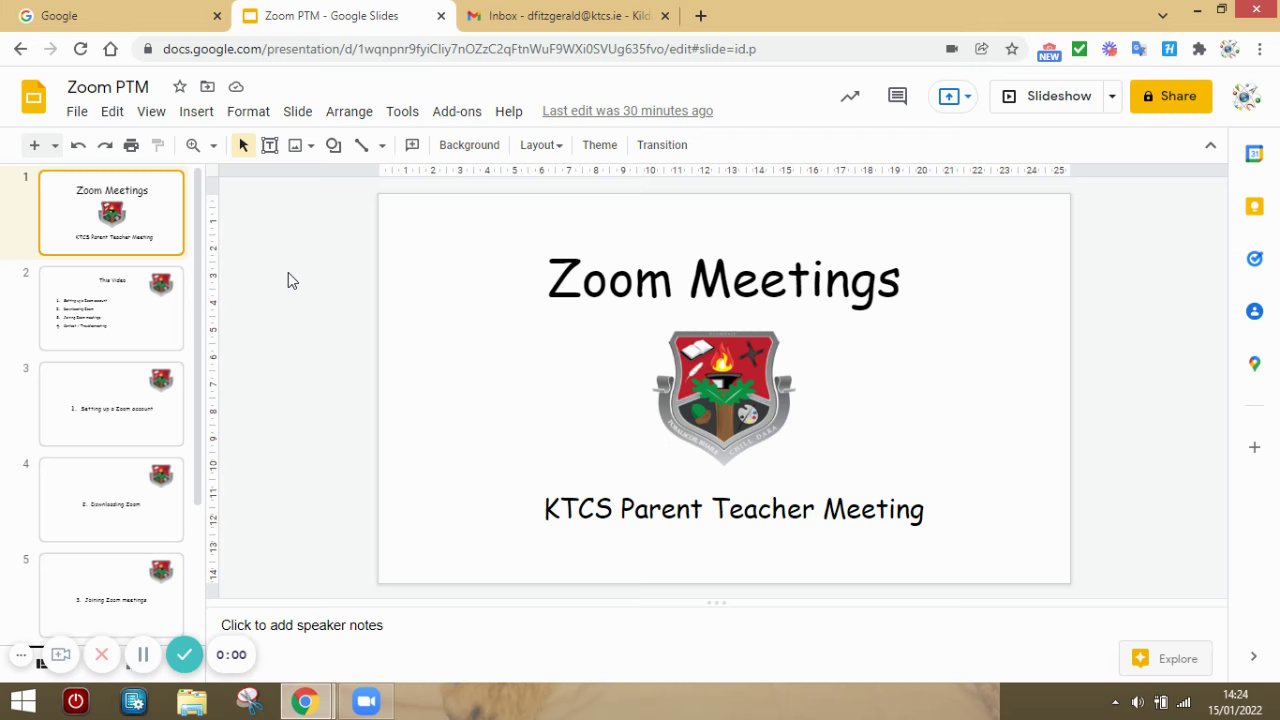1280x720 pixels.
Task: Open the Add-ons menu
Action: click(457, 111)
